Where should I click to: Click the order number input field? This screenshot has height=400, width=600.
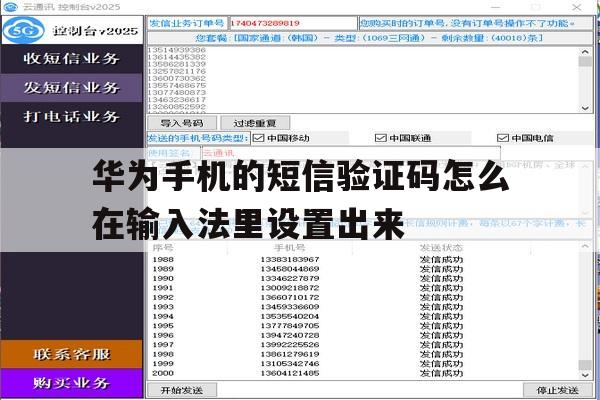293,23
